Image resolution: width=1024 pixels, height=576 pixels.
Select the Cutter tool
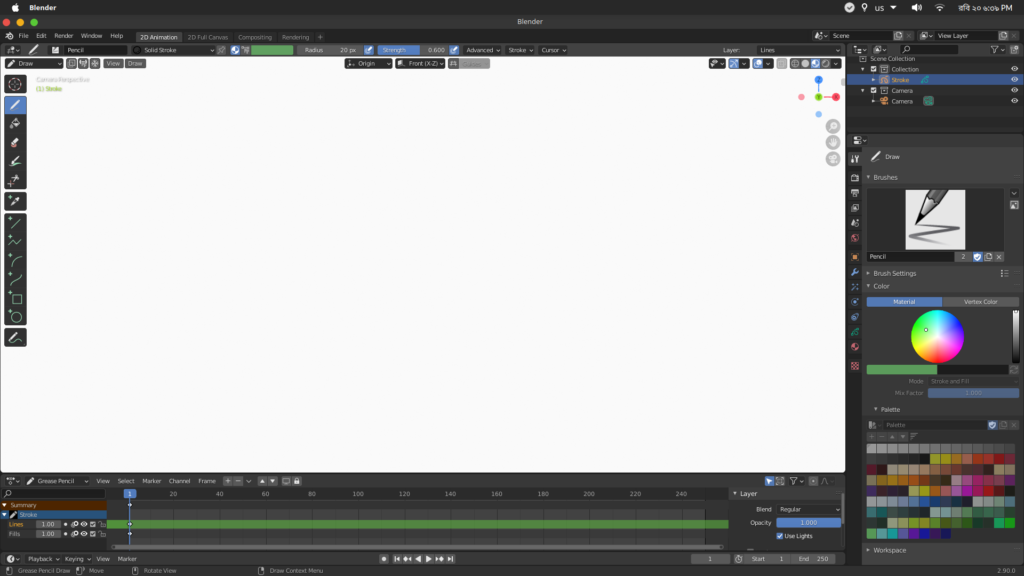point(14,180)
